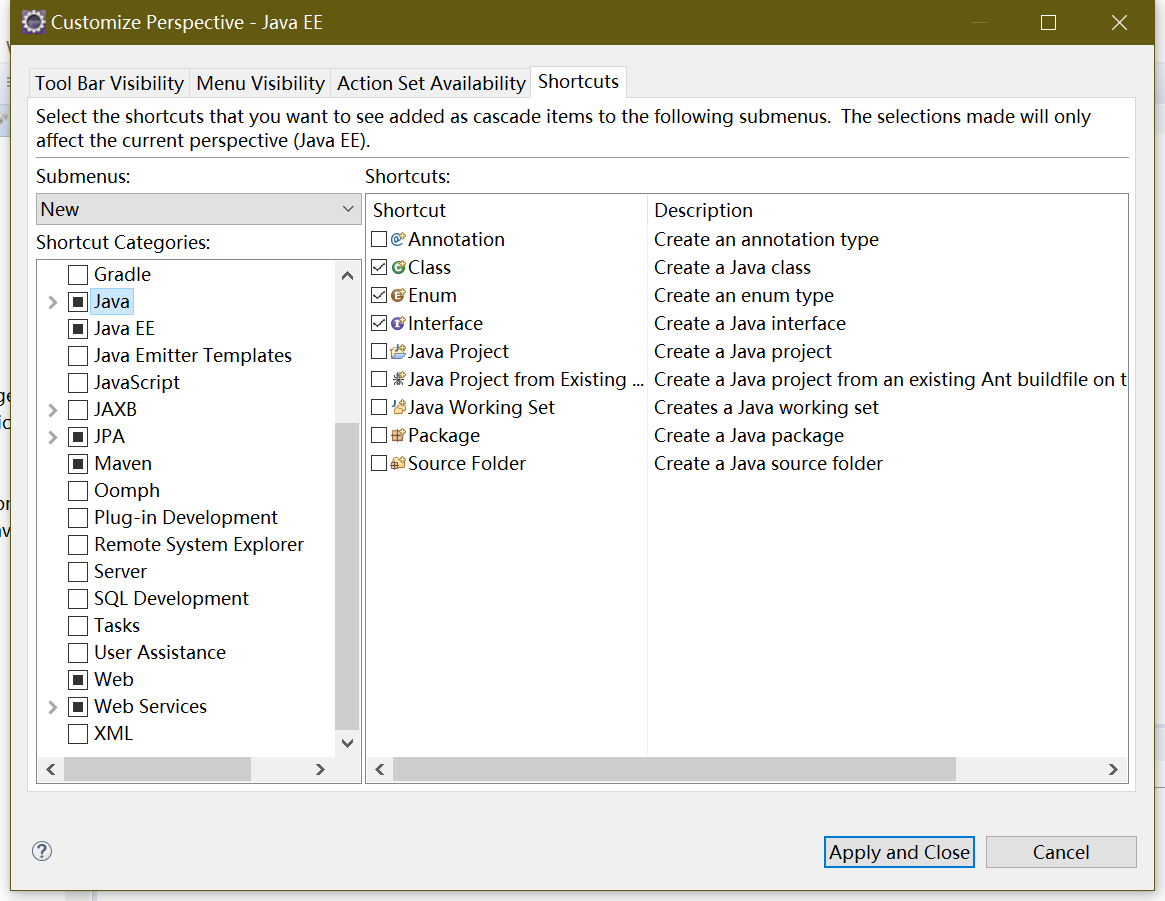Screen dimensions: 1165x901
Task: Click the Cancel button
Action: (x=1061, y=852)
